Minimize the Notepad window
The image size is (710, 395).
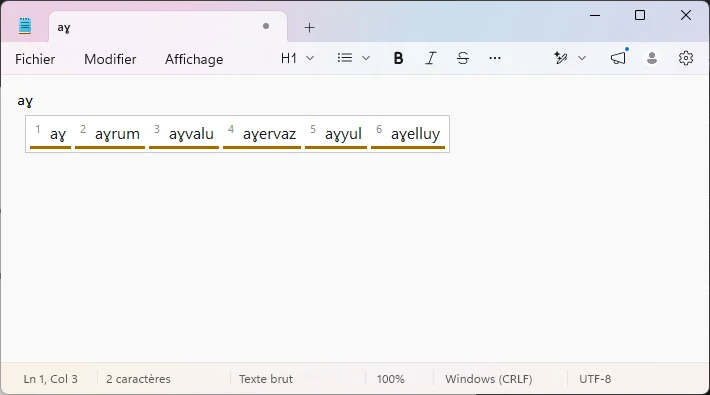coord(595,15)
